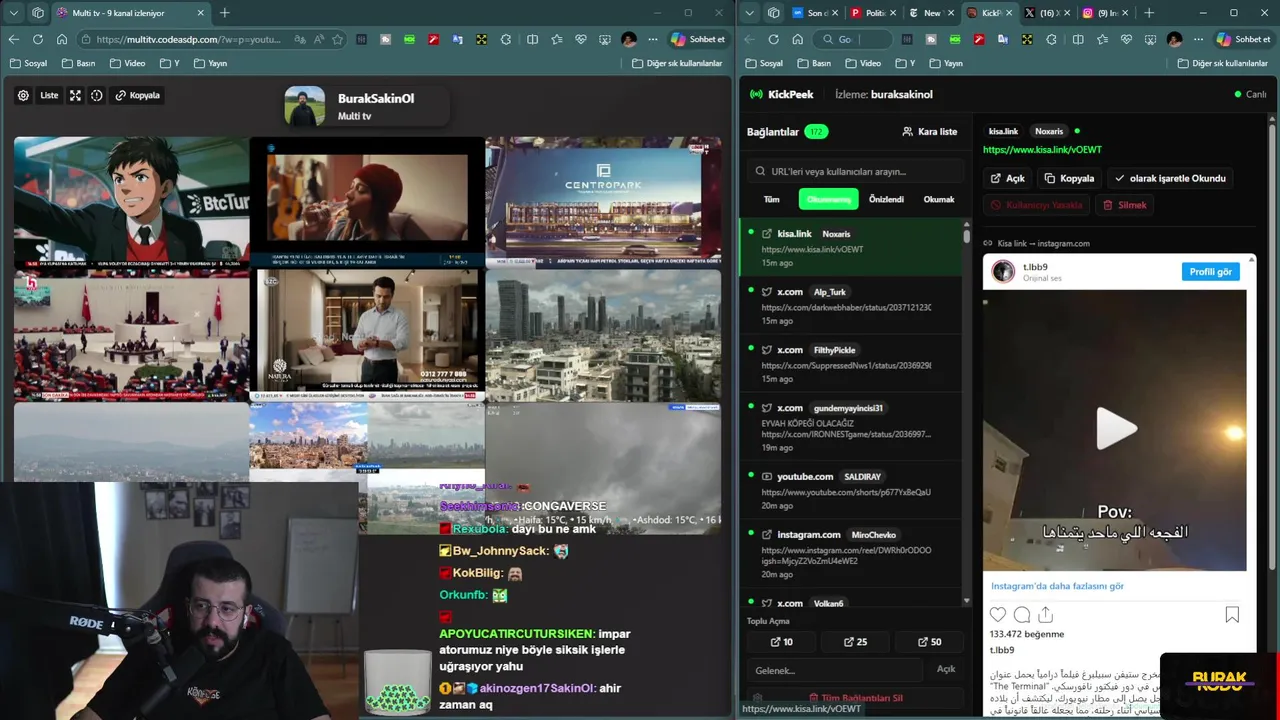Image resolution: width=1280 pixels, height=720 pixels.
Task: Open left browser settings and more menu
Action: [653, 39]
